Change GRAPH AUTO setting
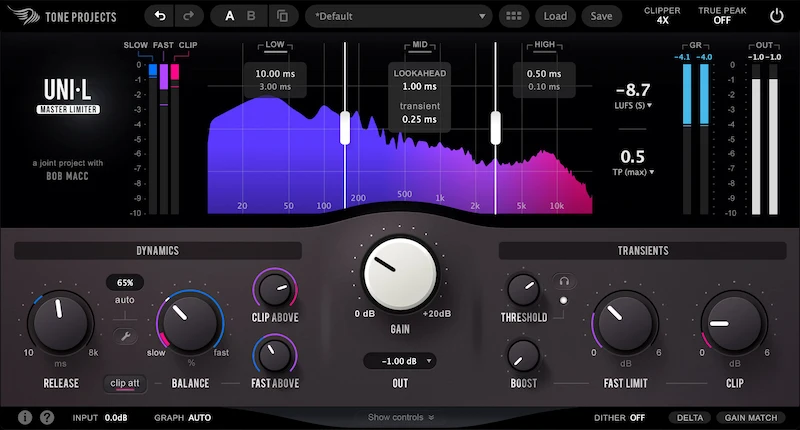This screenshot has height=430, width=800. 182,418
